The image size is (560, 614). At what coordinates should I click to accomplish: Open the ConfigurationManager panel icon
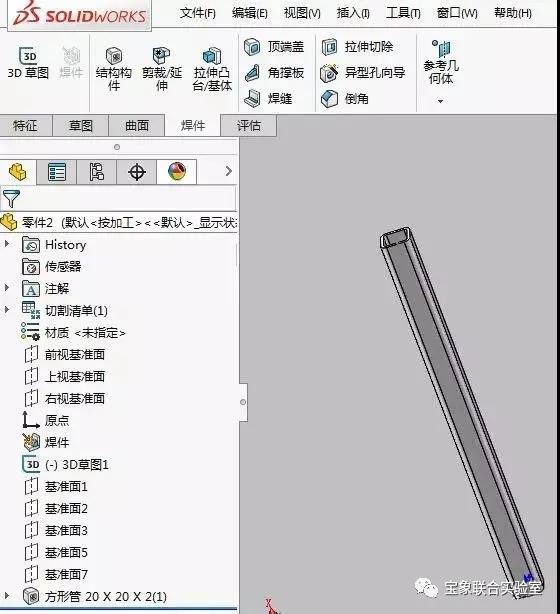96,172
